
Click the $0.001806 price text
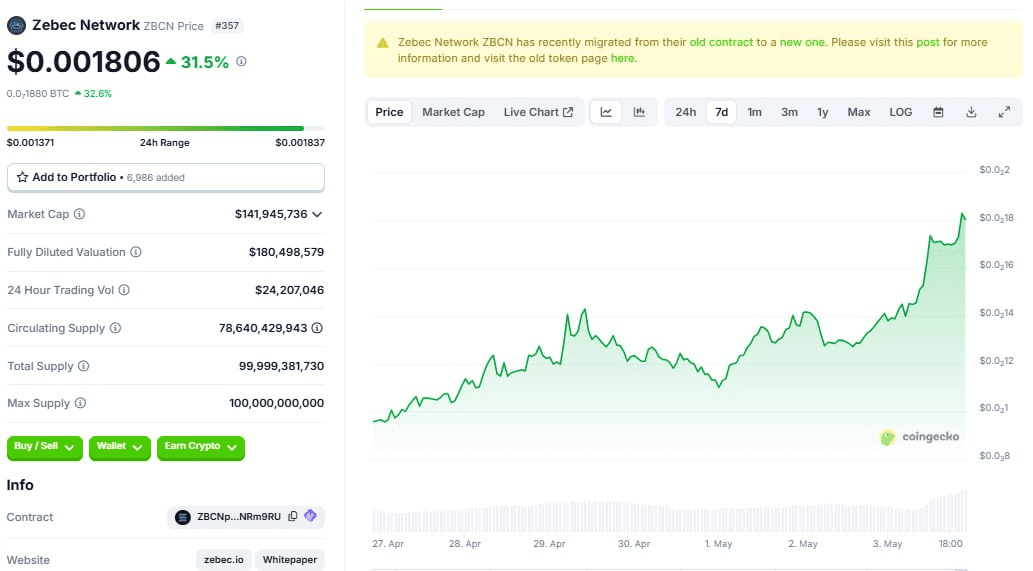pos(84,62)
